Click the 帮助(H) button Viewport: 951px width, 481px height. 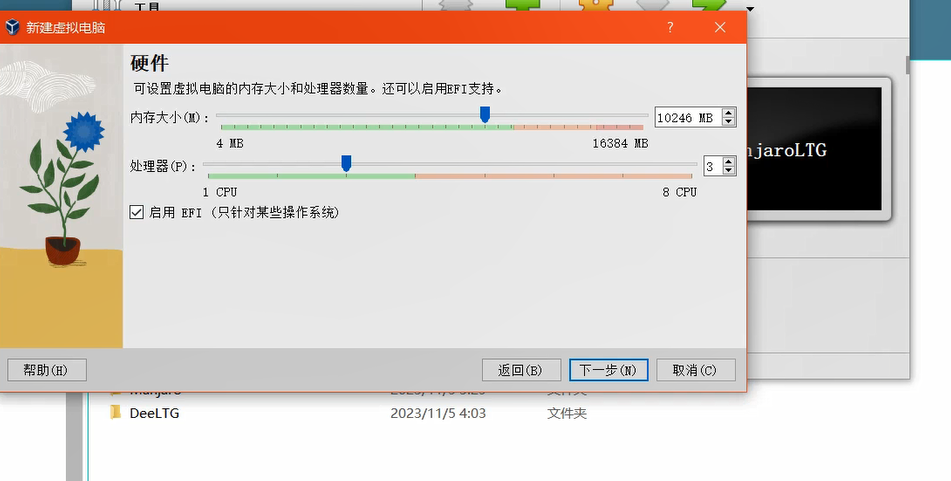pos(47,370)
